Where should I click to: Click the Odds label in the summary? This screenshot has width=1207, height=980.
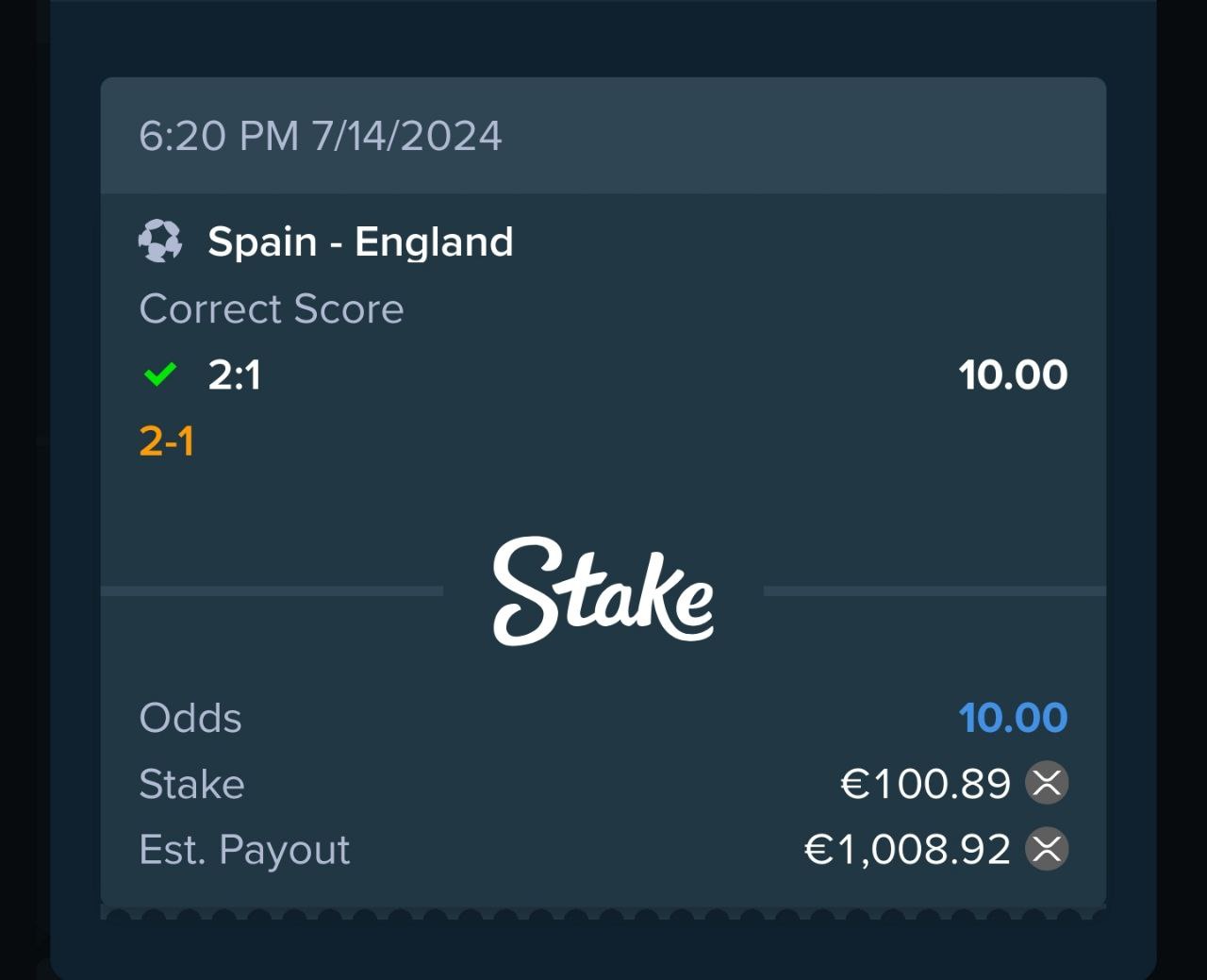(190, 718)
